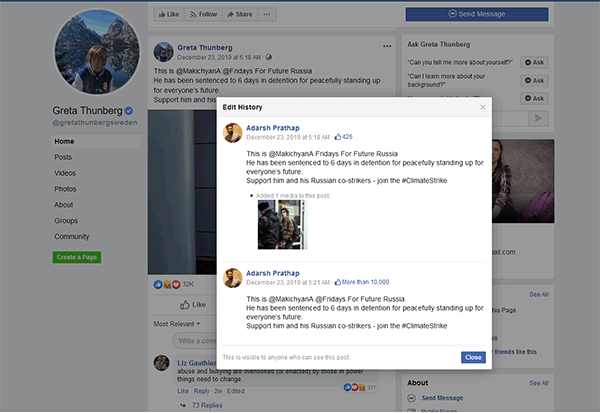
Task: Open the page's three-dot more options button
Action: (x=267, y=14)
